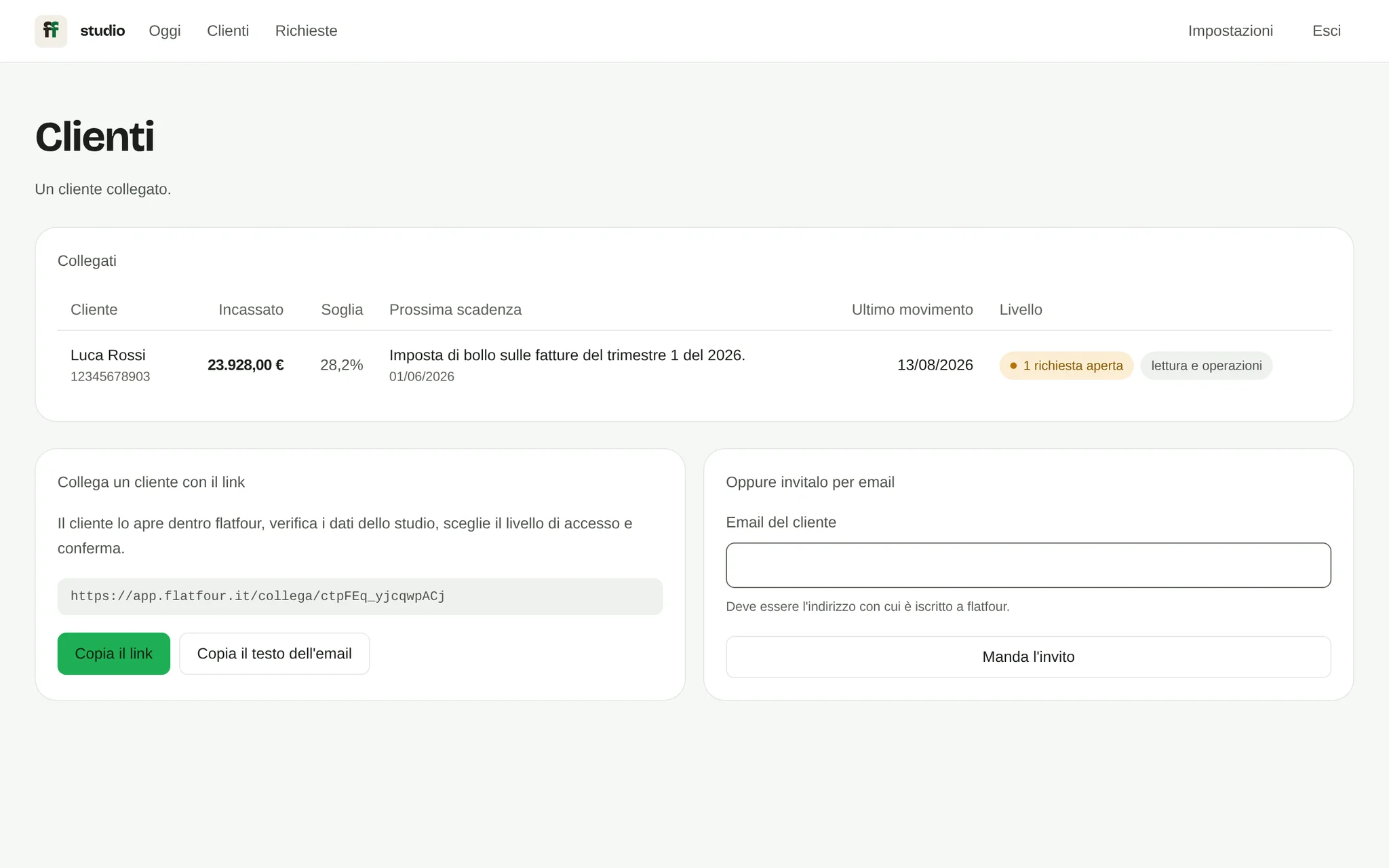Click the Prossima scadenza column header
The height and width of the screenshot is (868, 1389).
[x=455, y=309]
